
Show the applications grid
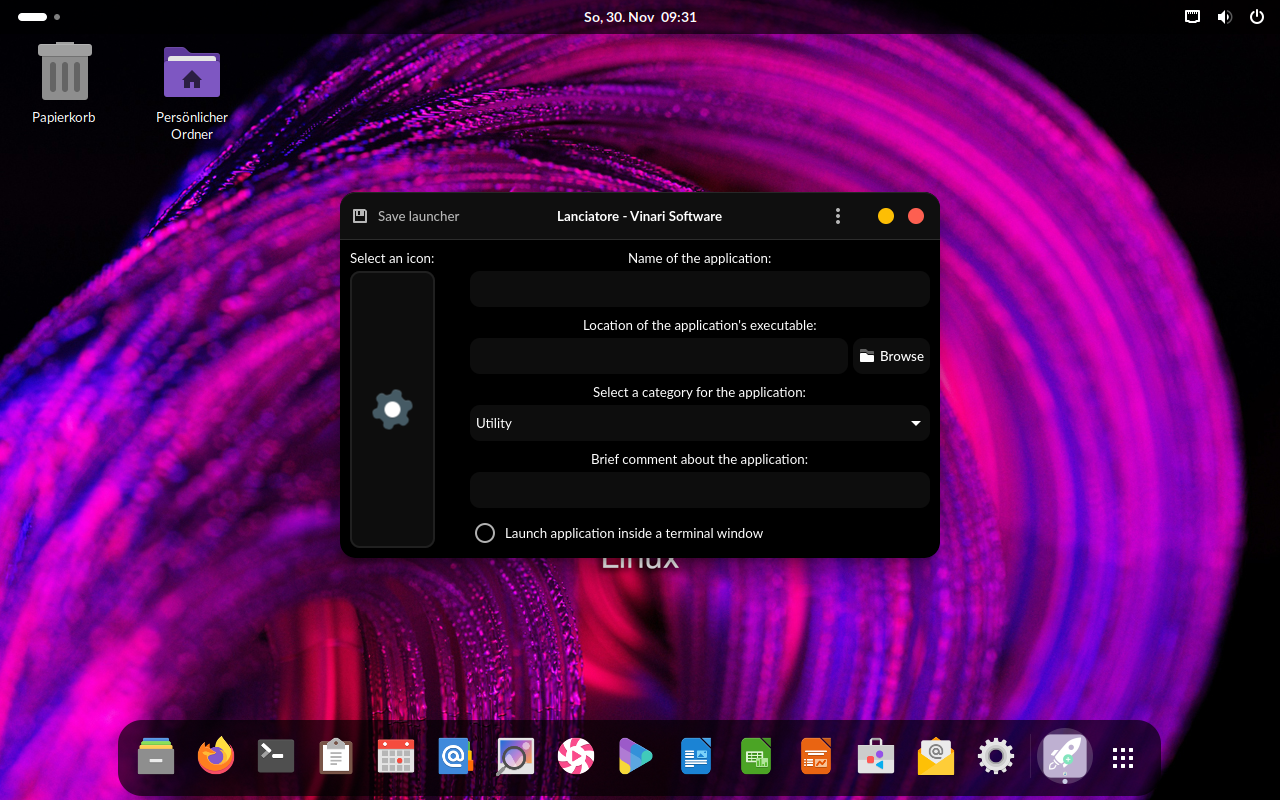(1123, 757)
